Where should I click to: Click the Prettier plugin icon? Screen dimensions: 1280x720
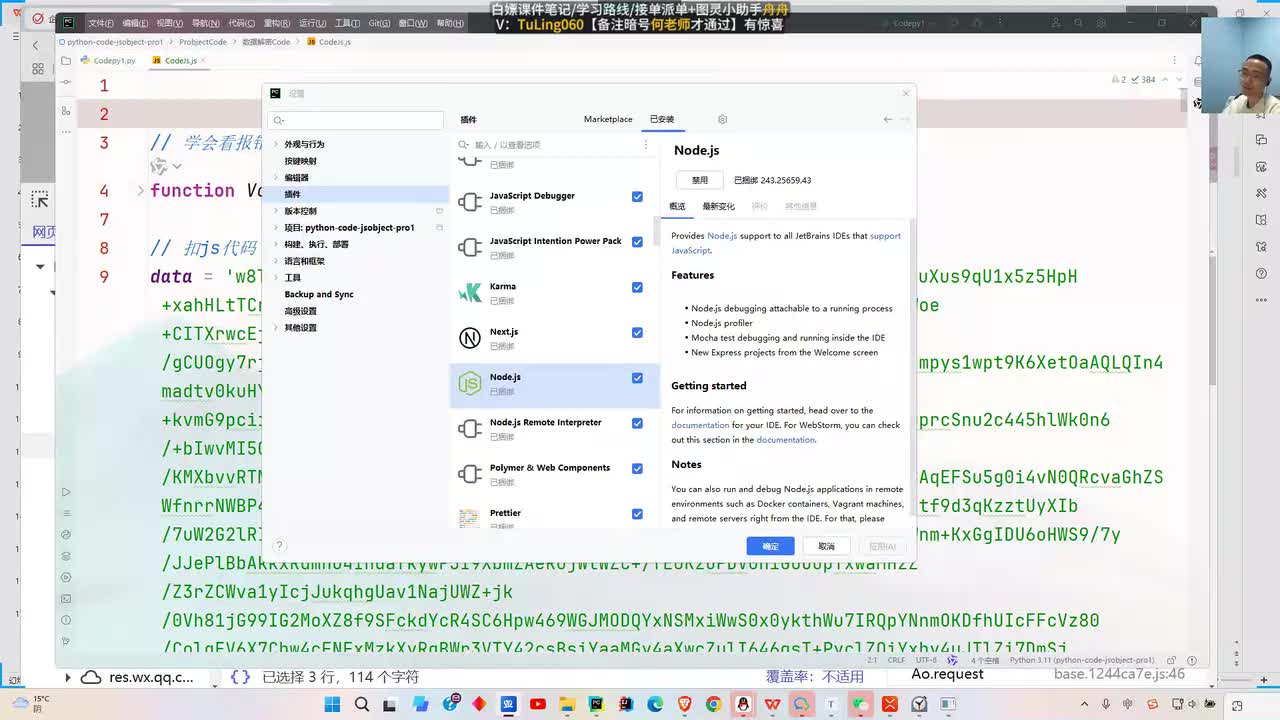pos(469,518)
